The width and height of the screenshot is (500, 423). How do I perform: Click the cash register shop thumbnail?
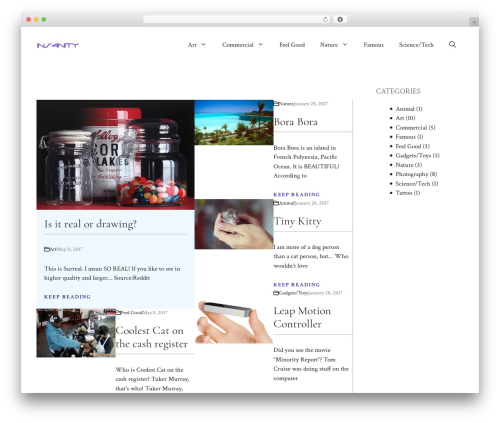[x=76, y=333]
